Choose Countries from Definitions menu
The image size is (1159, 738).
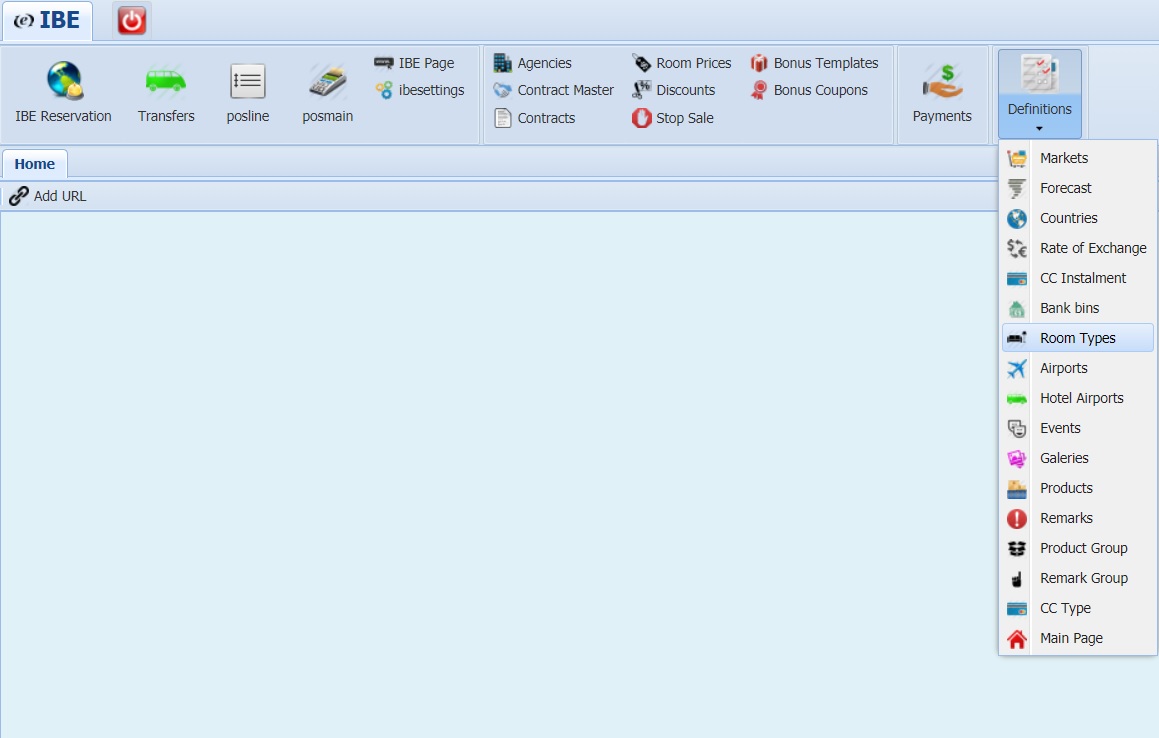[x=1078, y=218]
